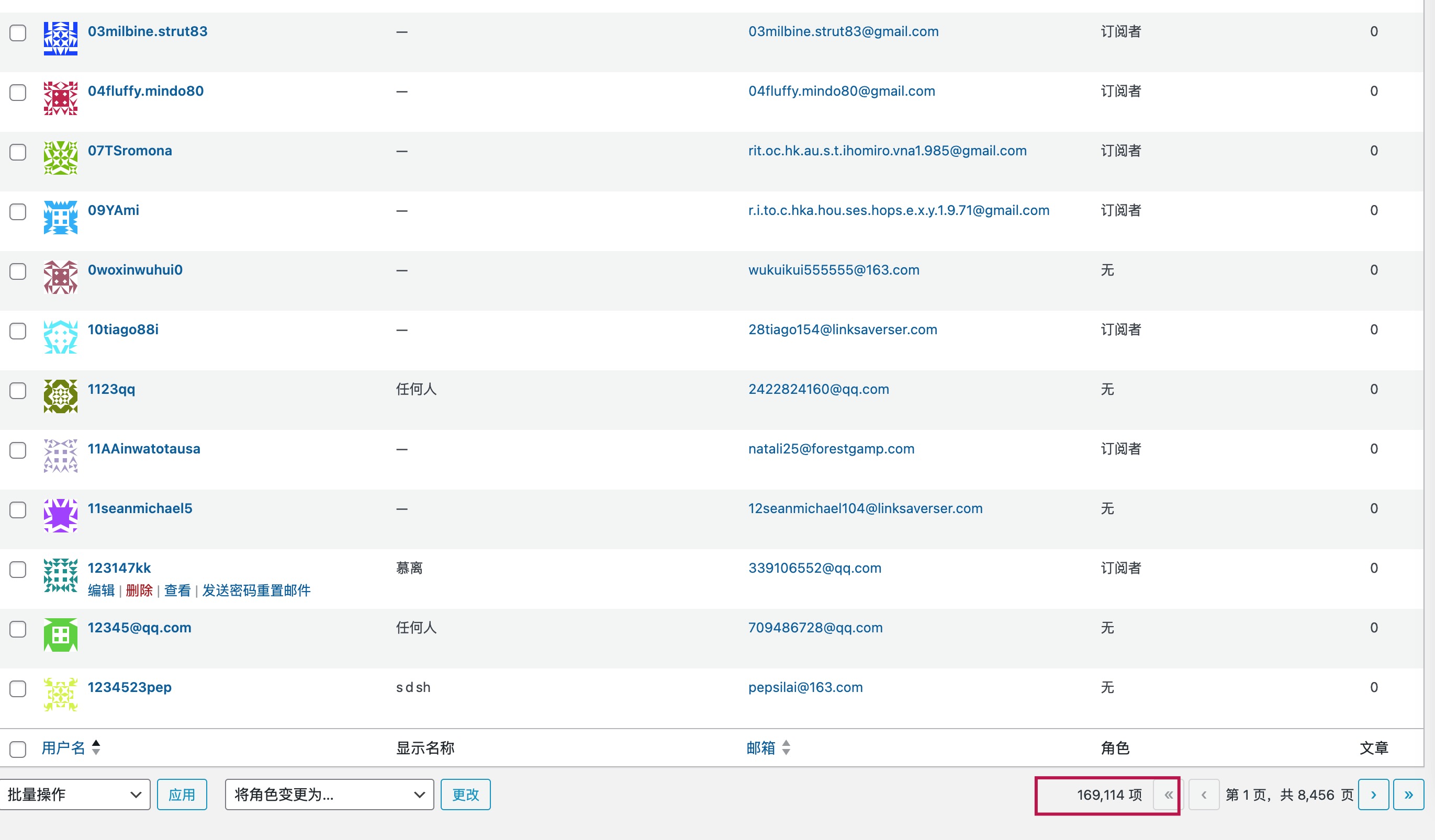Click the green avatar of 12345@qq.com

pos(60,634)
